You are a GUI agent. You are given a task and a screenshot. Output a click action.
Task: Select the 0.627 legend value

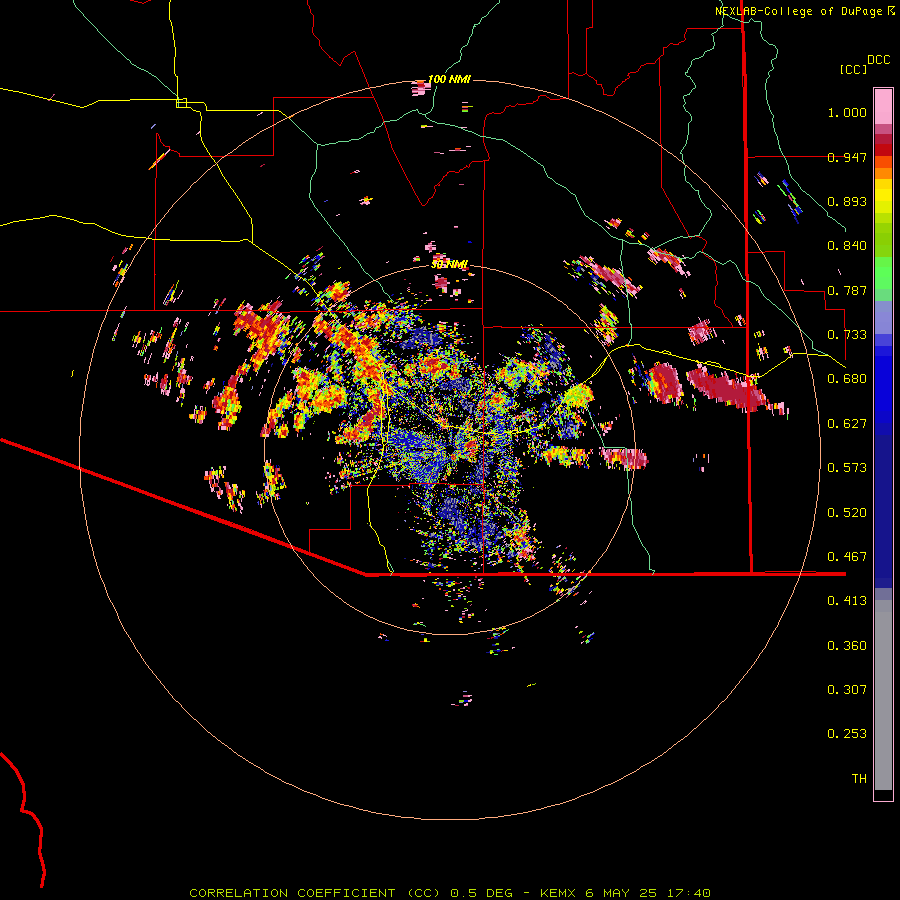pyautogui.click(x=847, y=424)
